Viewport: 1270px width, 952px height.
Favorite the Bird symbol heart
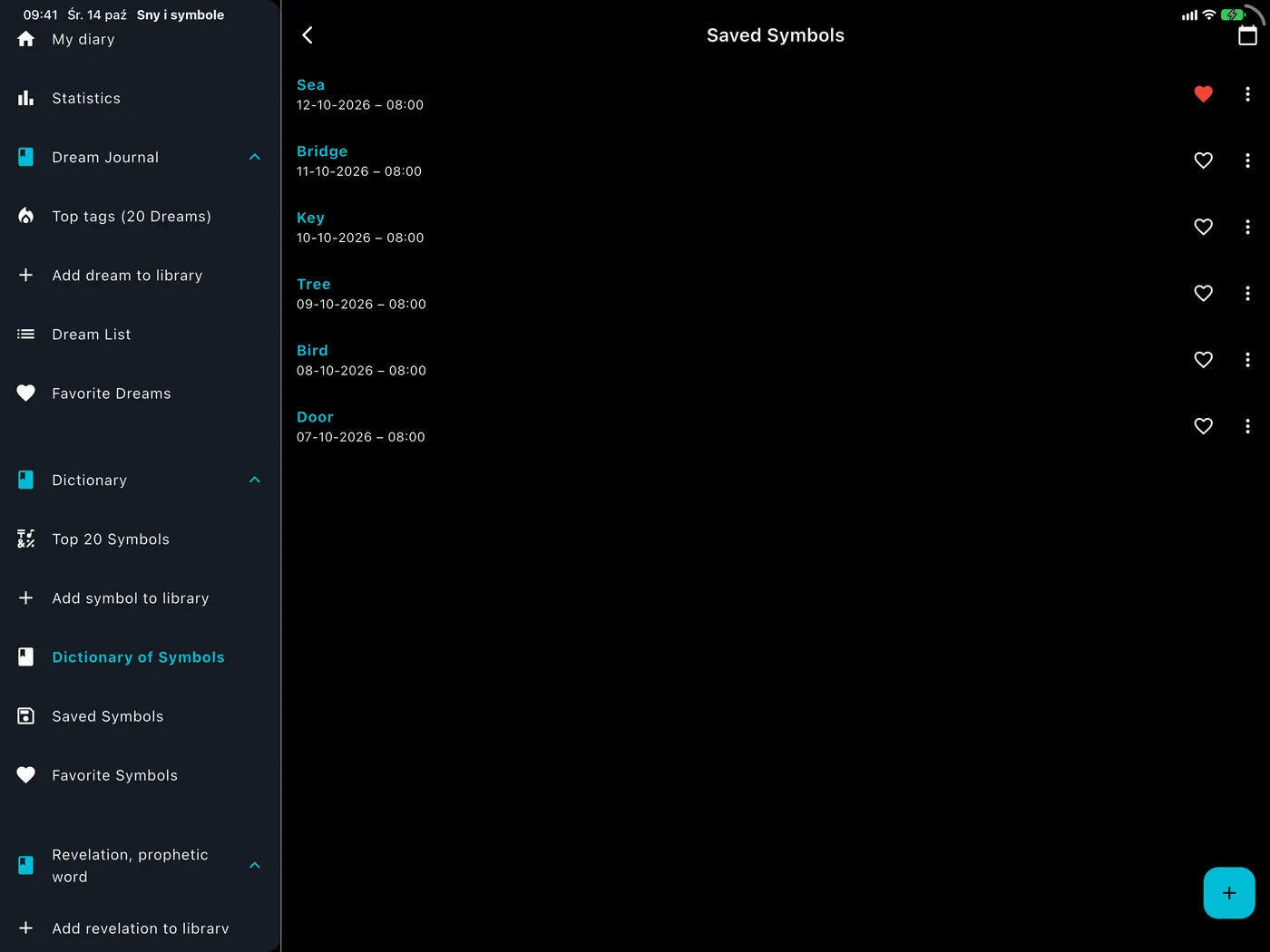click(1204, 360)
